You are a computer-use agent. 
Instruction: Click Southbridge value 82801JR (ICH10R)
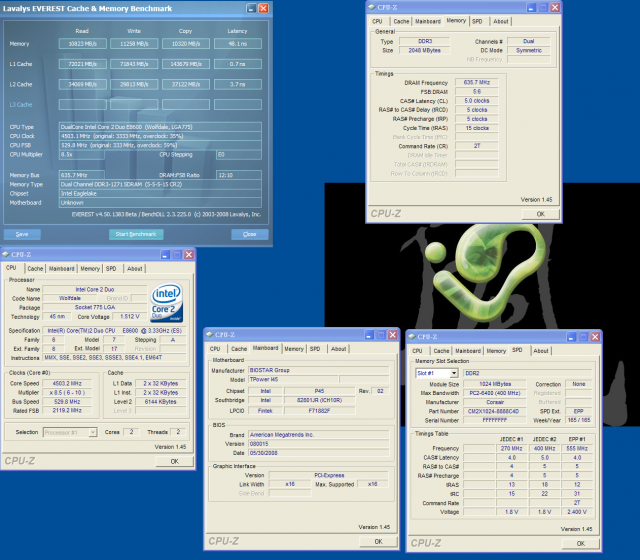click(x=319, y=400)
